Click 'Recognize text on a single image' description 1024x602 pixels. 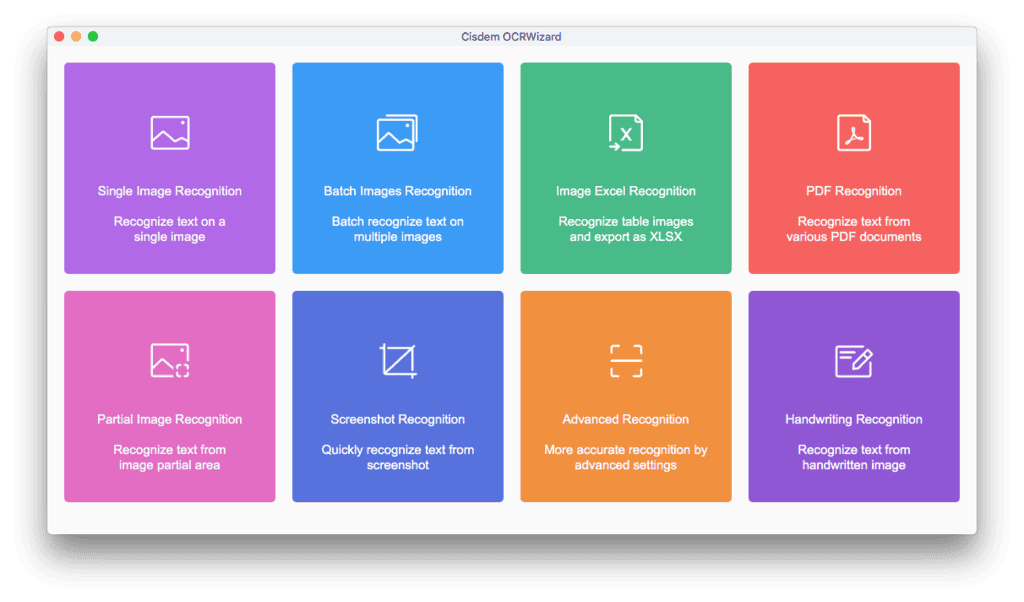(x=170, y=229)
